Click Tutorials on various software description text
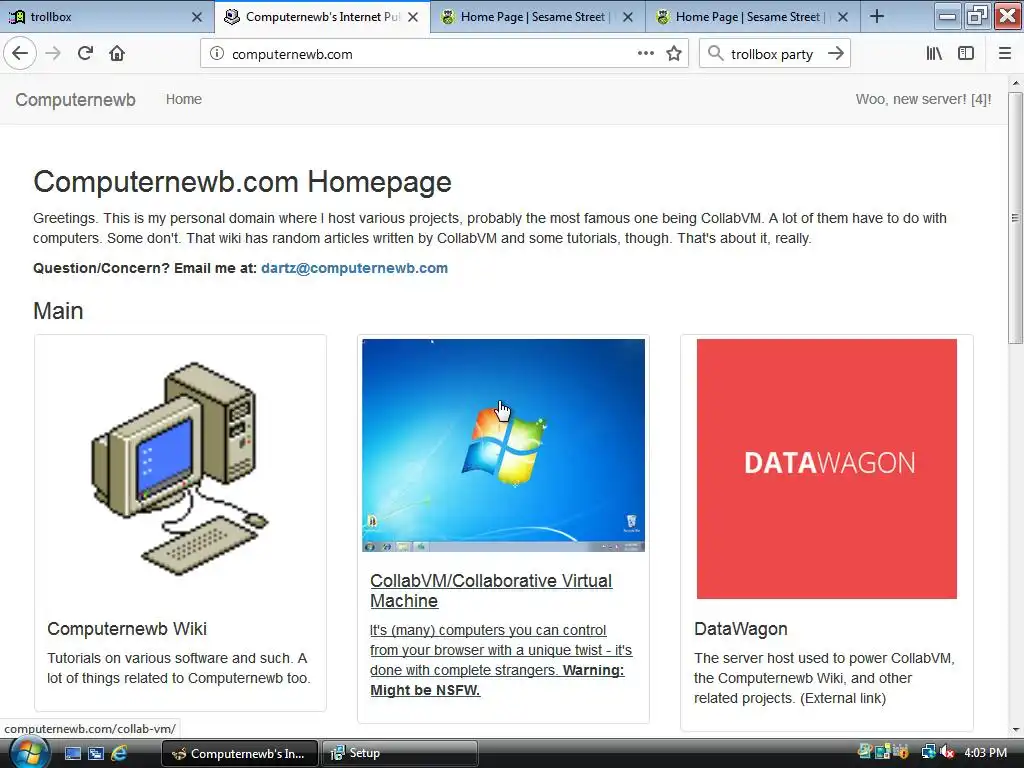This screenshot has height=768, width=1024. click(x=178, y=668)
